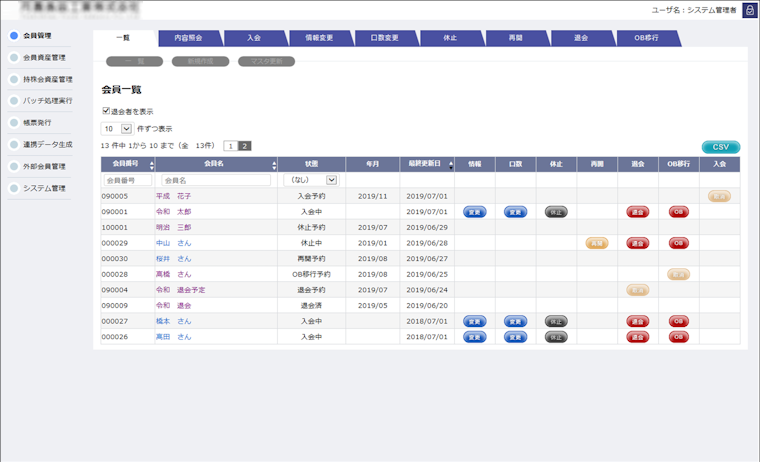The height and width of the screenshot is (462, 760).
Task: Click the CSV export button
Action: click(x=720, y=147)
